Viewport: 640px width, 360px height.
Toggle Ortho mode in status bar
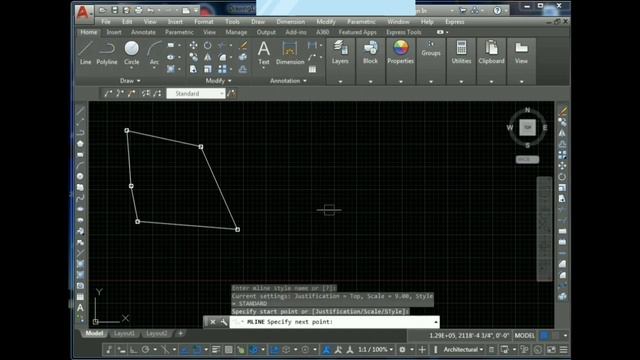tap(133, 350)
